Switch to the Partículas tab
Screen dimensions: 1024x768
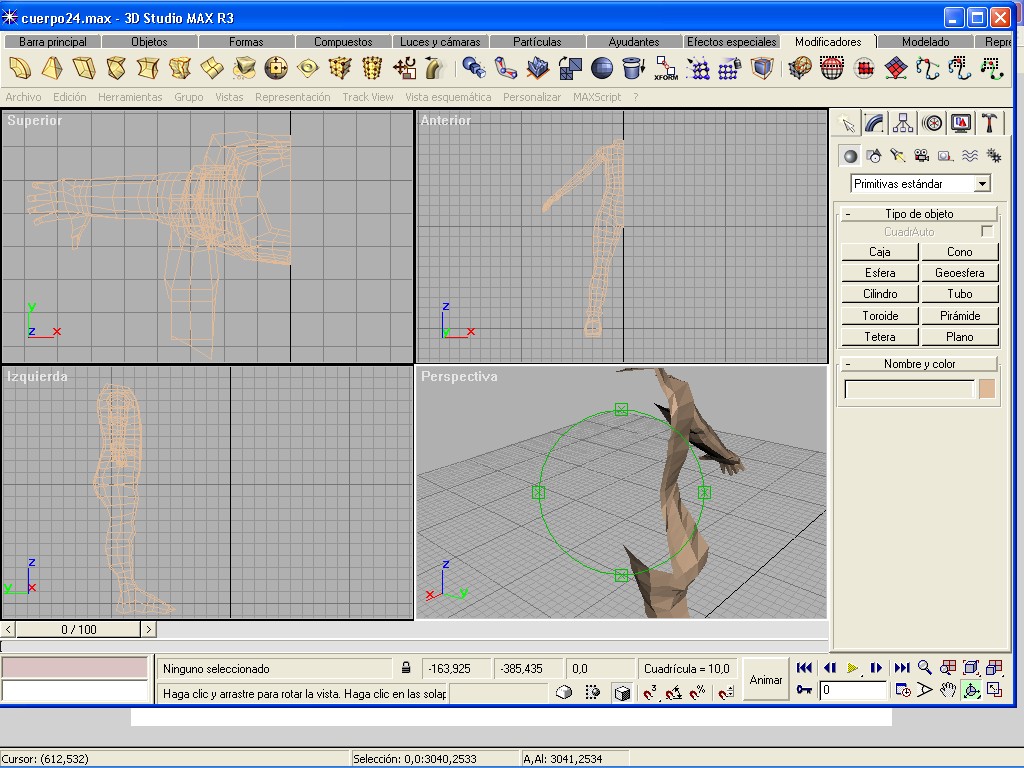[537, 42]
